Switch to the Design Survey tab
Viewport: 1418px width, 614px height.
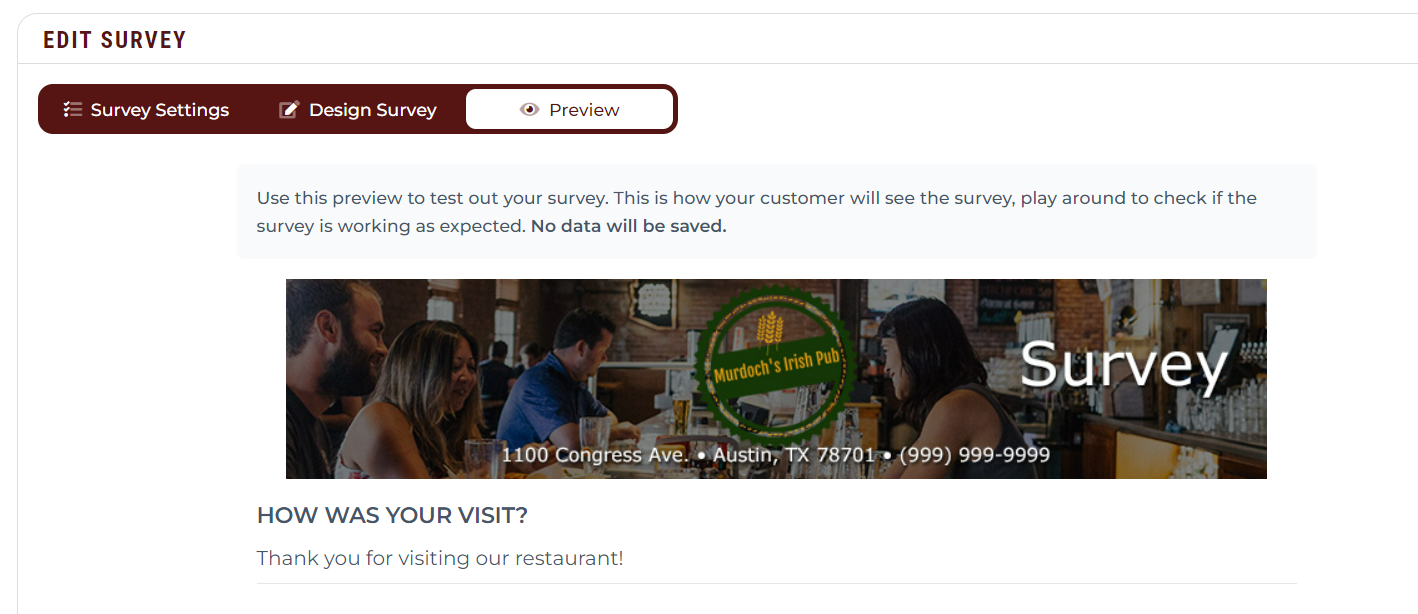coord(358,110)
